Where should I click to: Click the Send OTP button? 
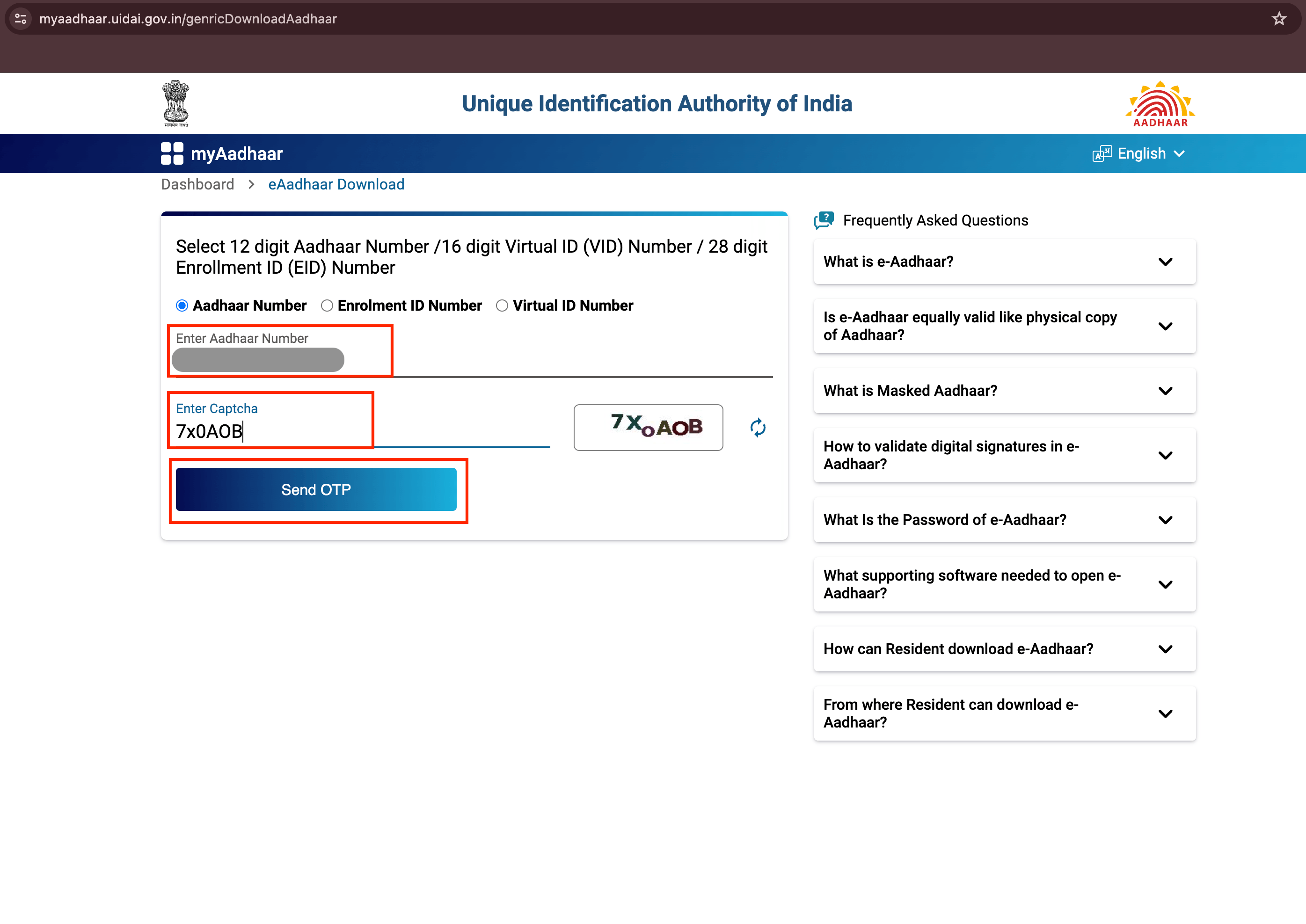(316, 489)
